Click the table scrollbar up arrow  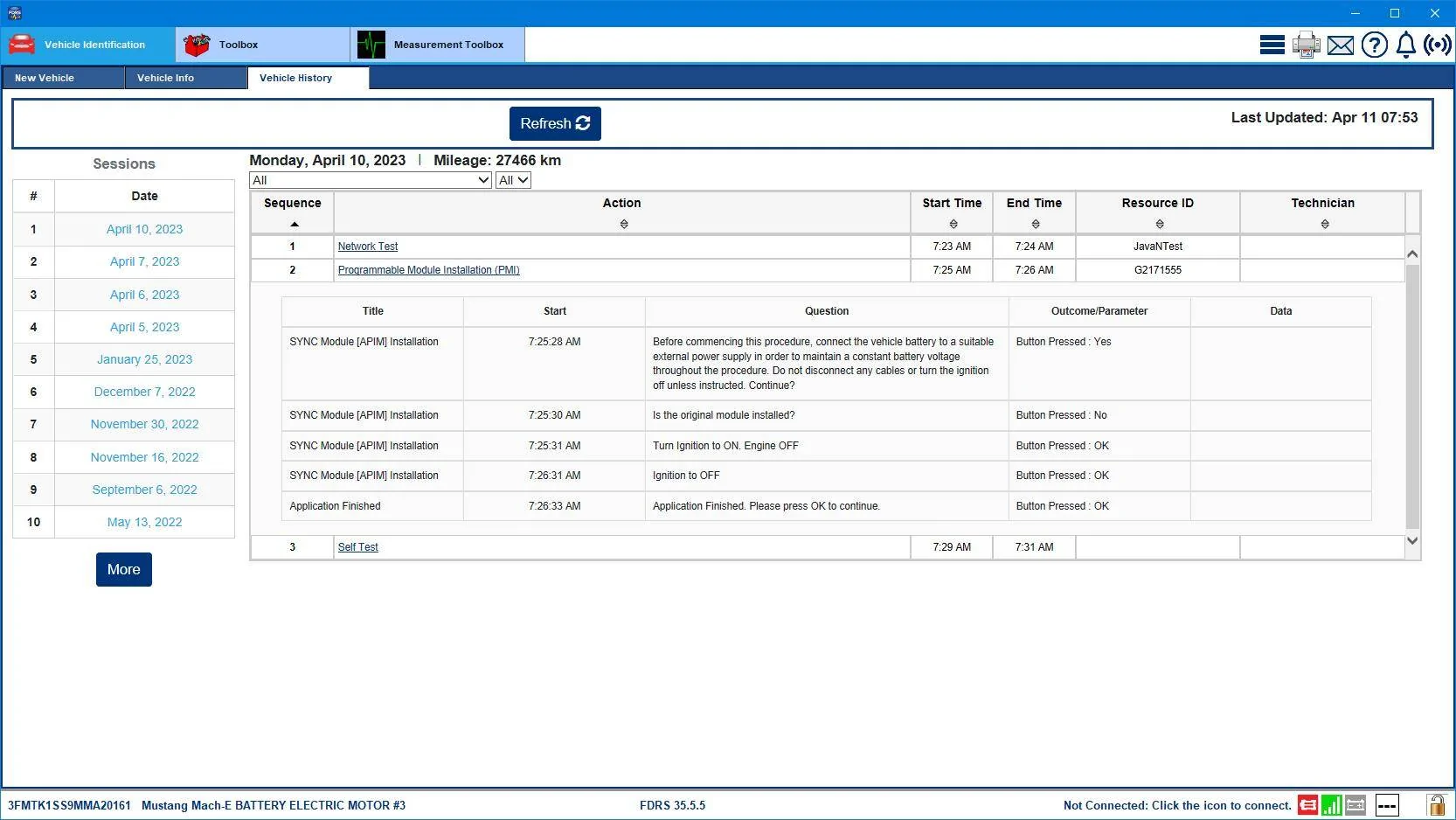pos(1412,254)
